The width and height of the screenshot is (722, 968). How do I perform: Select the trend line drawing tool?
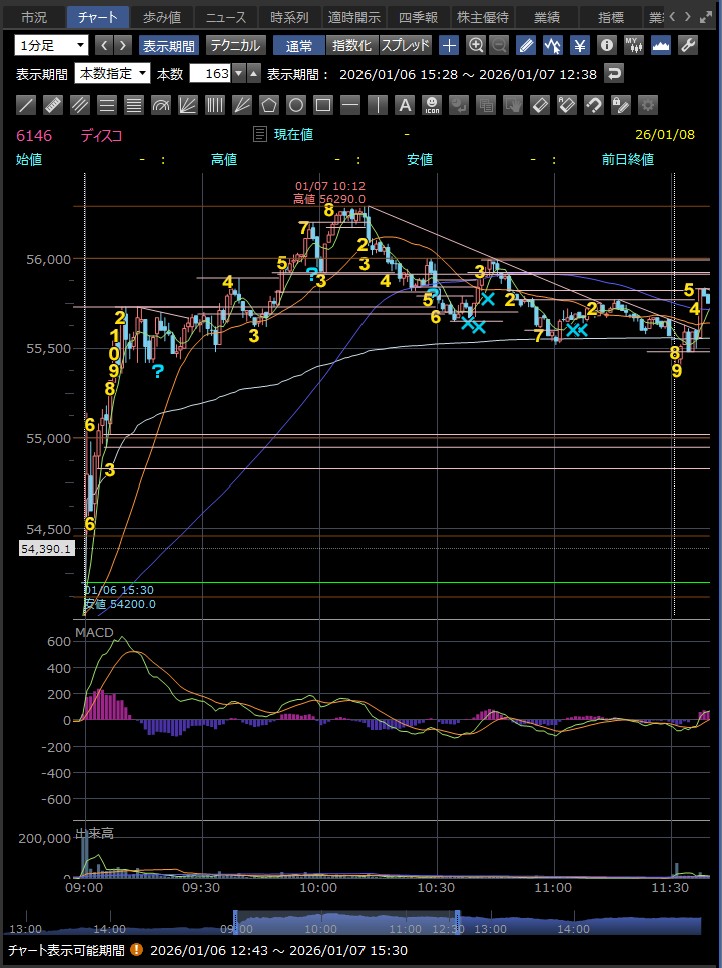(26, 105)
